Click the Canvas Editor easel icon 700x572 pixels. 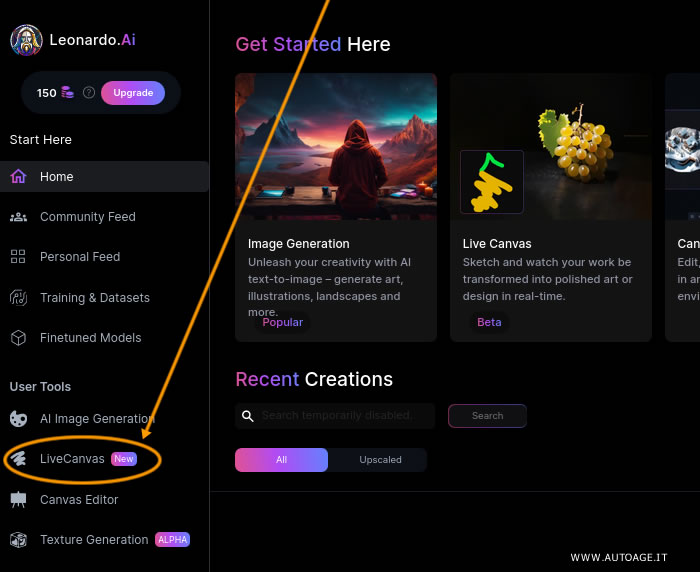click(x=18, y=500)
